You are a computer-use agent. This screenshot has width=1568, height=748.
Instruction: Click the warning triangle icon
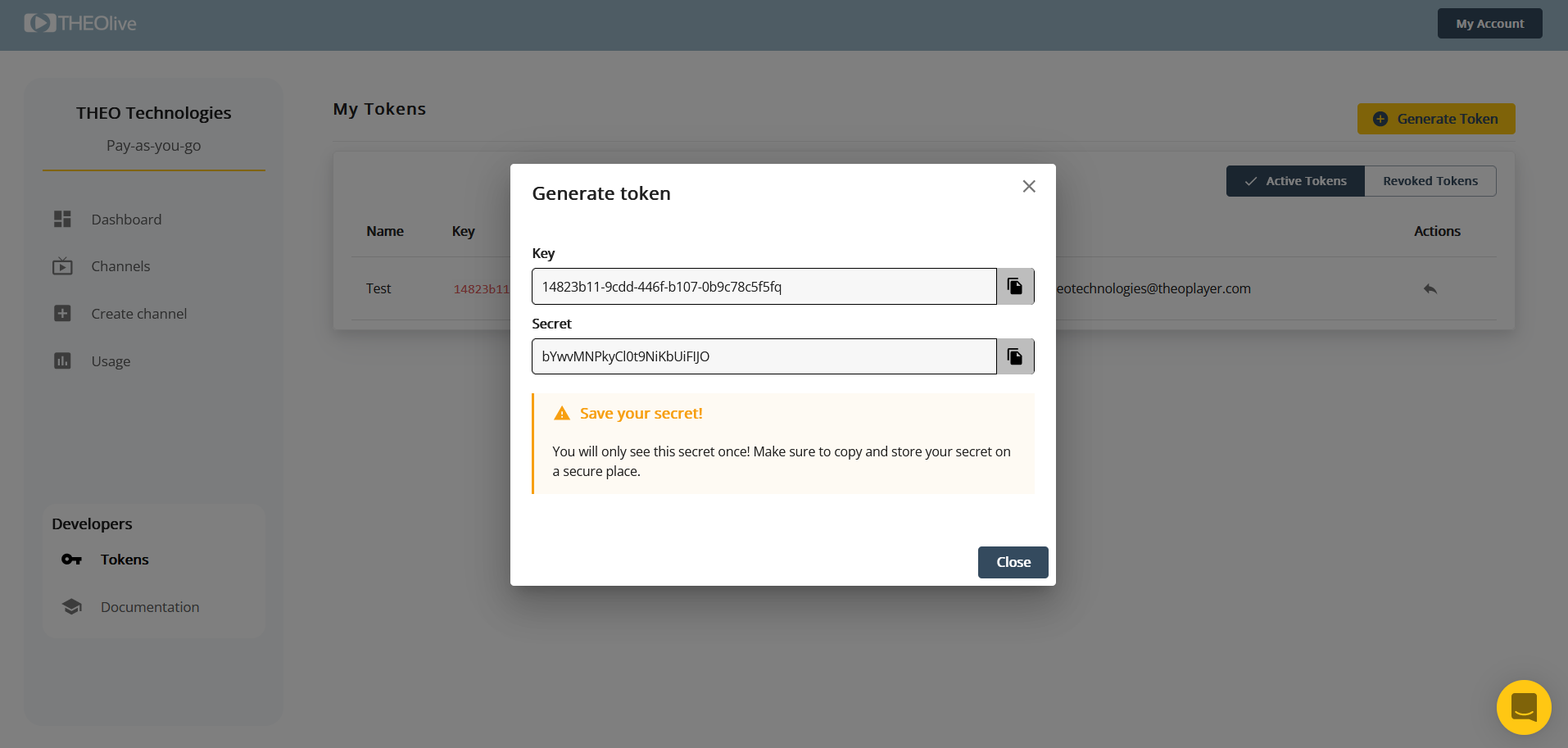click(562, 414)
